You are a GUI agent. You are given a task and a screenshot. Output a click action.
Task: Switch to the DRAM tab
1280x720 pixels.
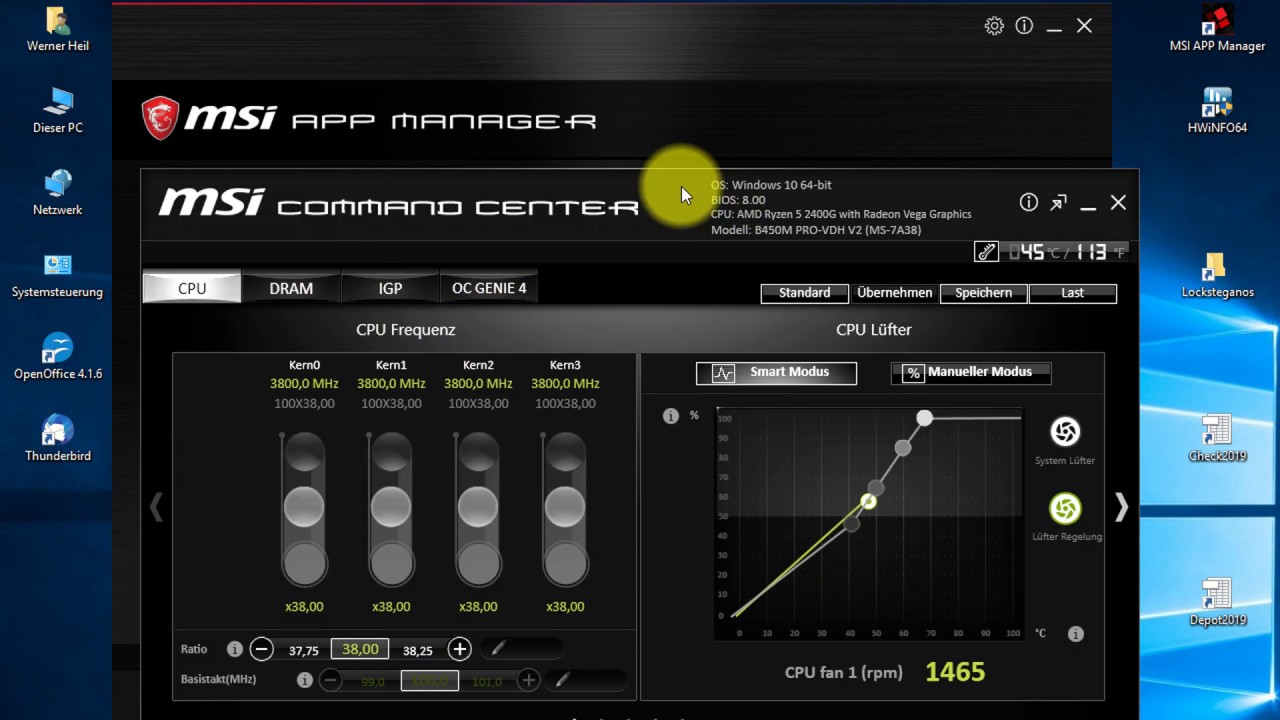(291, 288)
